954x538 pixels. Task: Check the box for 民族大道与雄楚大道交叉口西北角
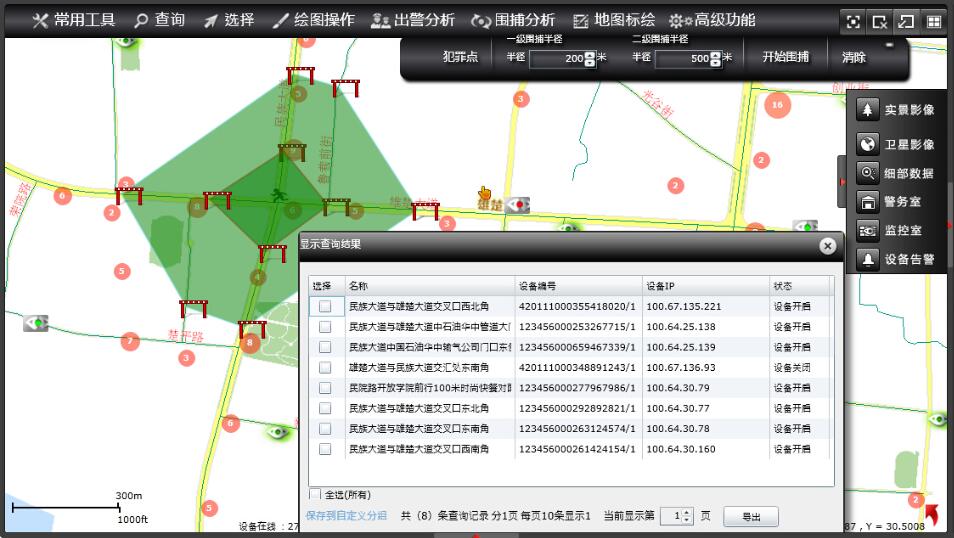[x=325, y=306]
